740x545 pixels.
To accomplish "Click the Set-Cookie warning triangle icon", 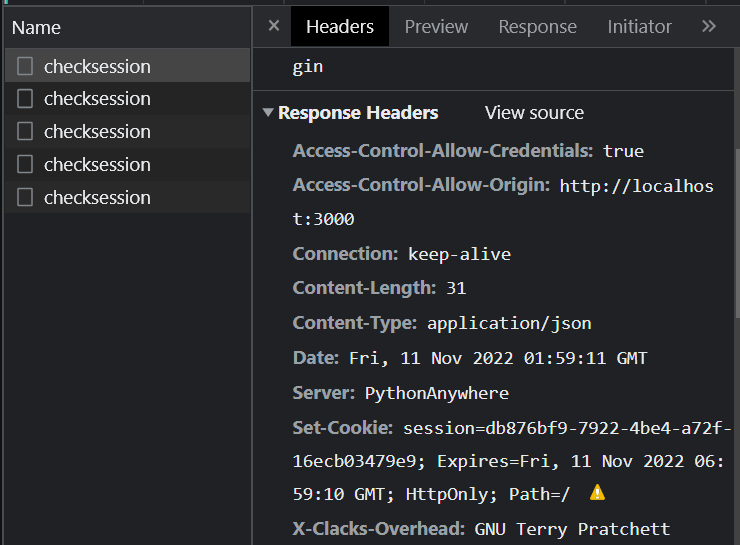I will (597, 493).
